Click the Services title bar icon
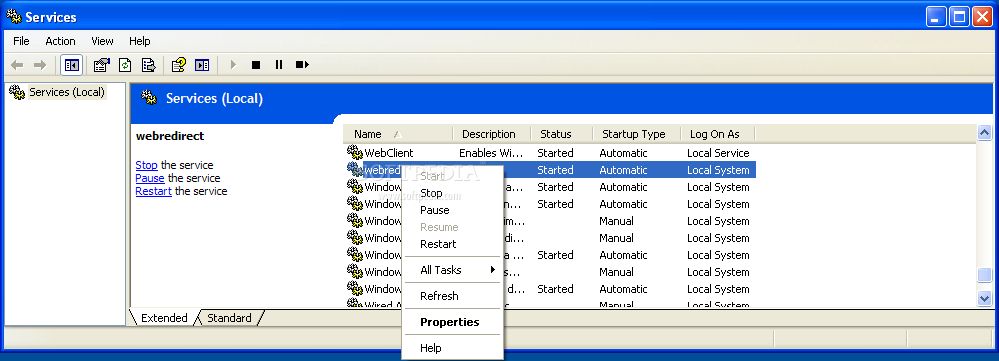 (x=13, y=17)
